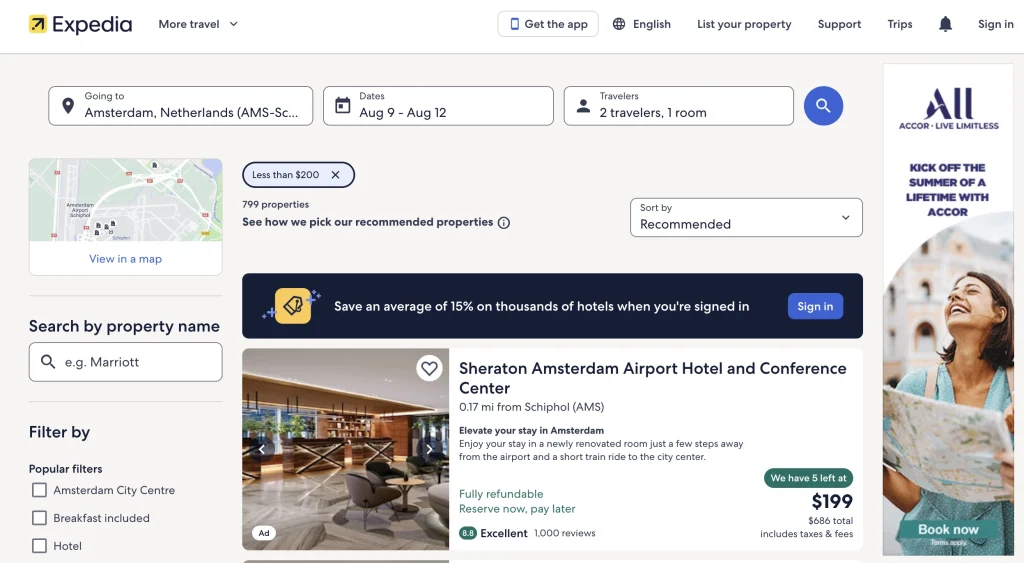
Task: Open the Dates picker field
Action: [x=438, y=106]
